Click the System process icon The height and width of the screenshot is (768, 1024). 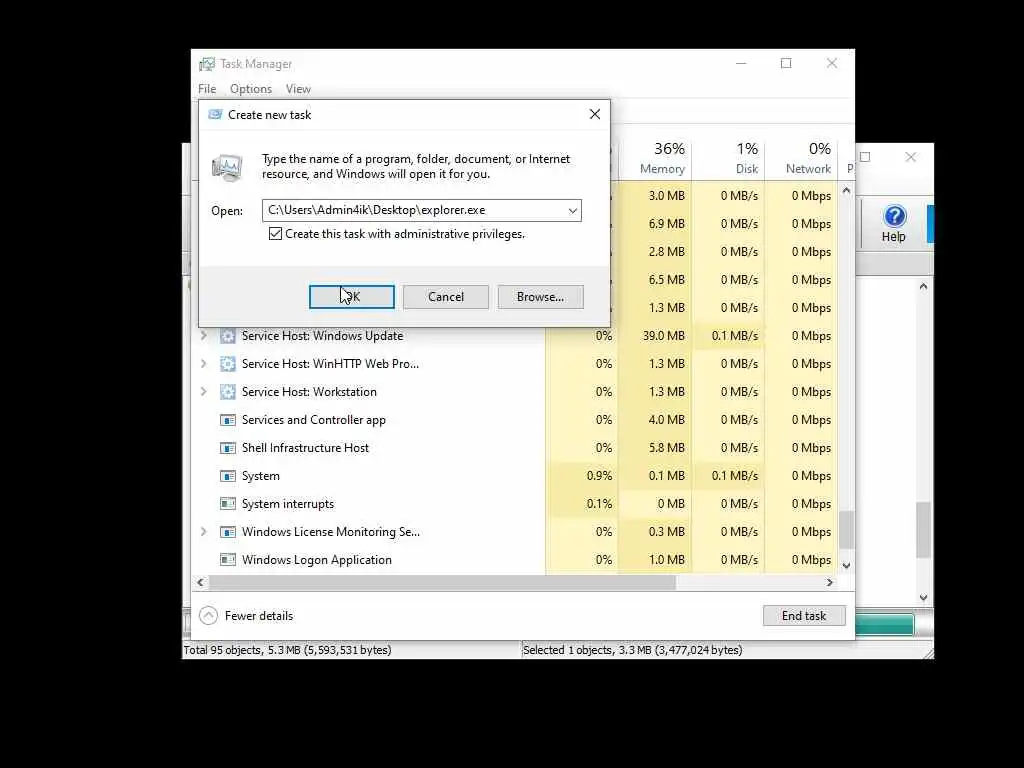[227, 476]
